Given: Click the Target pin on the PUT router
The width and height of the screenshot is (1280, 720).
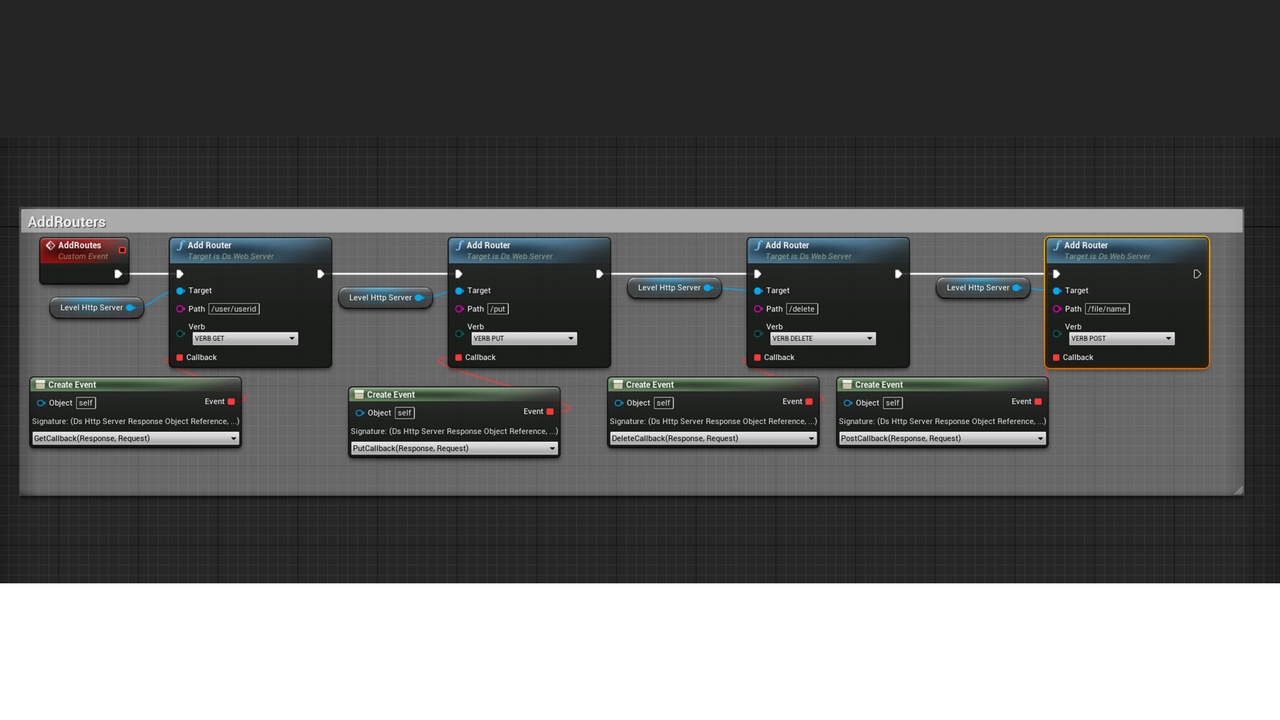Looking at the screenshot, I should point(459,291).
